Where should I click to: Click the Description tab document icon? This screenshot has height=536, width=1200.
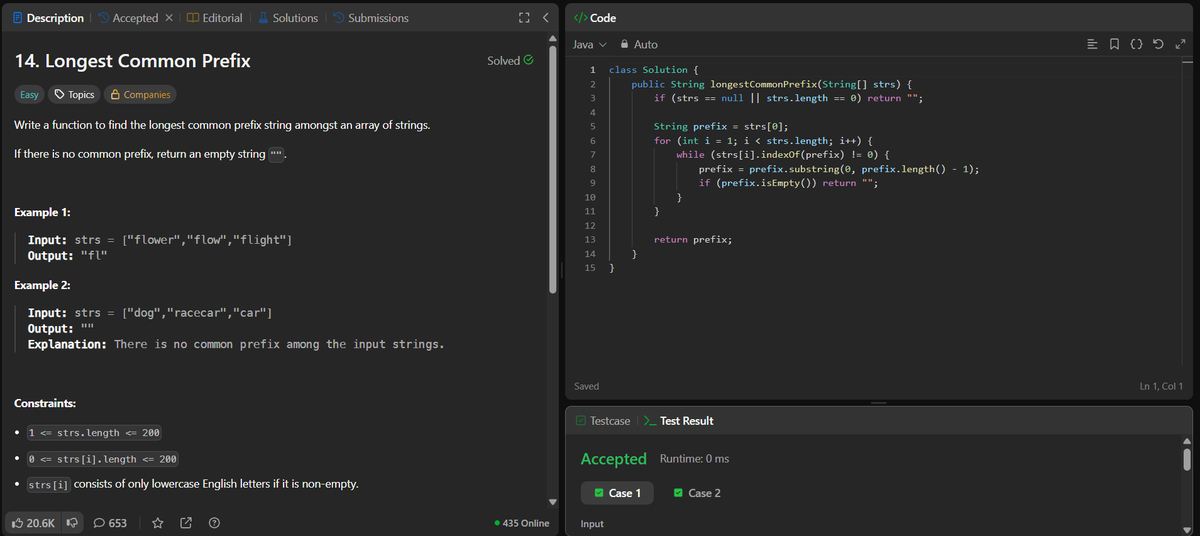click(17, 18)
